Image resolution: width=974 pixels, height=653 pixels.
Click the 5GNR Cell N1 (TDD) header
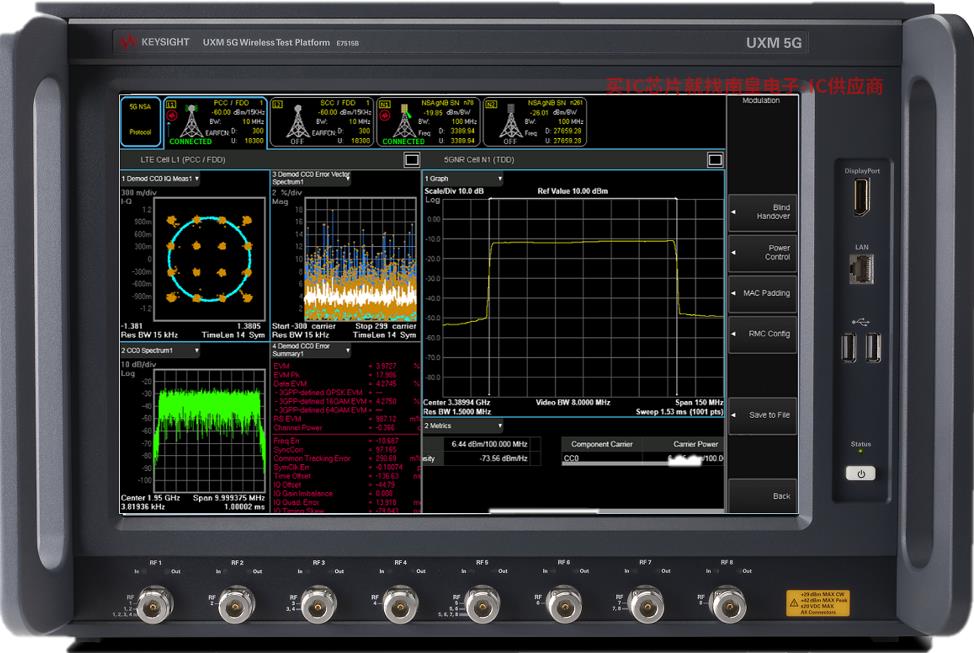pos(479,160)
